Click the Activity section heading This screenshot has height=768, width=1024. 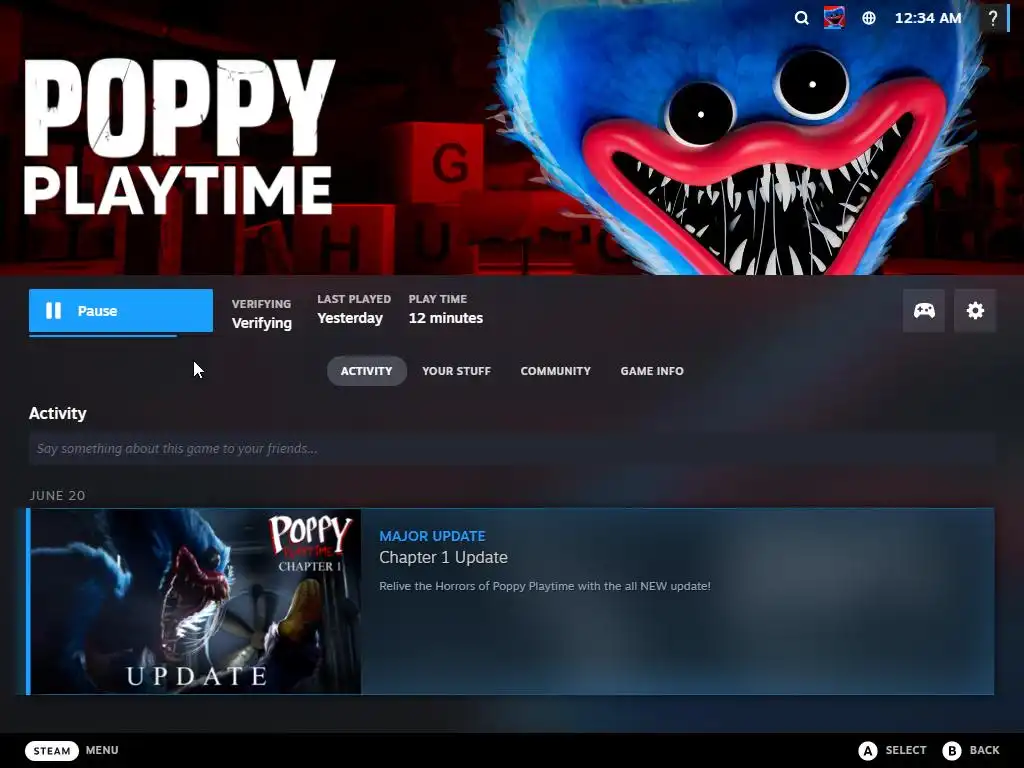coord(57,413)
